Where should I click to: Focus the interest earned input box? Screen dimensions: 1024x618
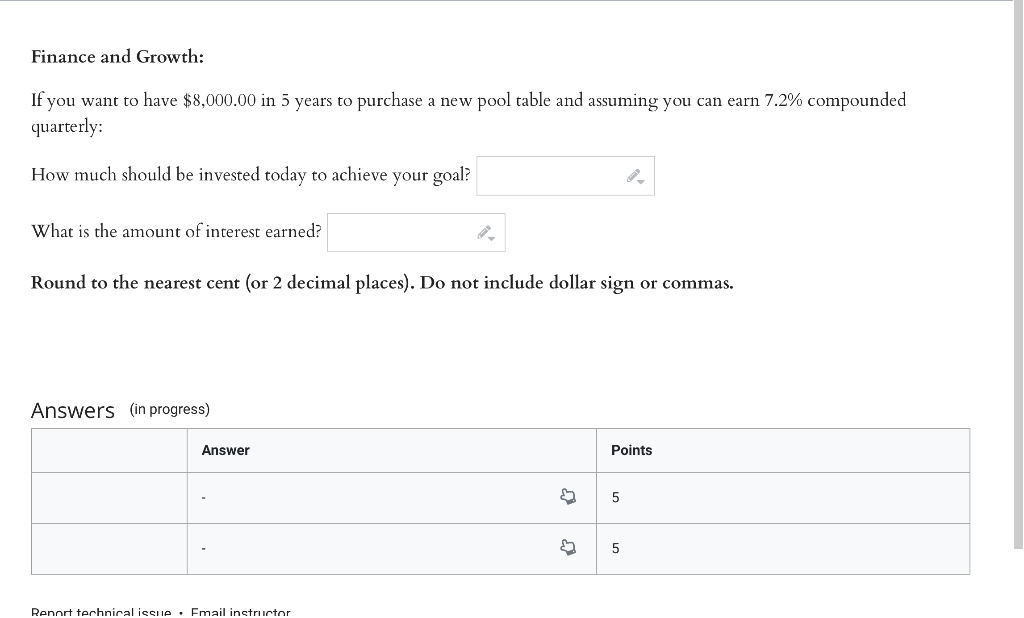click(400, 232)
